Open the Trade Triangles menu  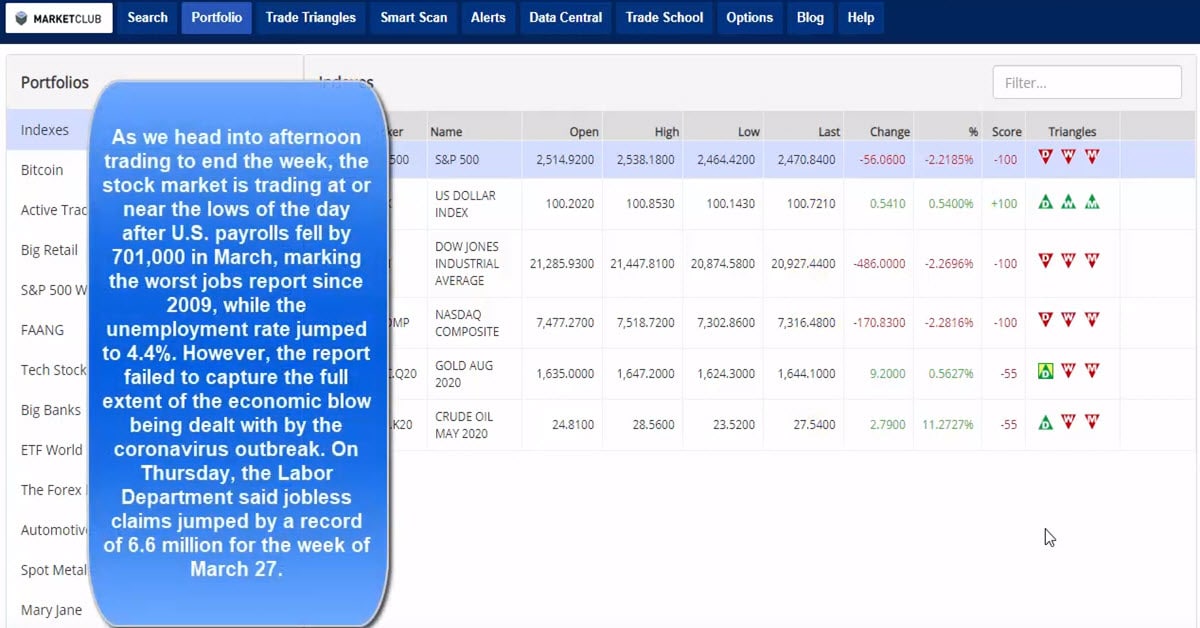tap(311, 18)
